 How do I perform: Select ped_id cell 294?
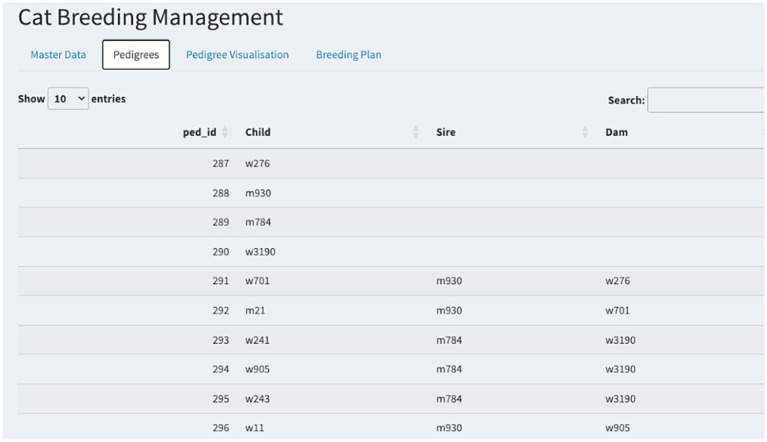(x=221, y=369)
